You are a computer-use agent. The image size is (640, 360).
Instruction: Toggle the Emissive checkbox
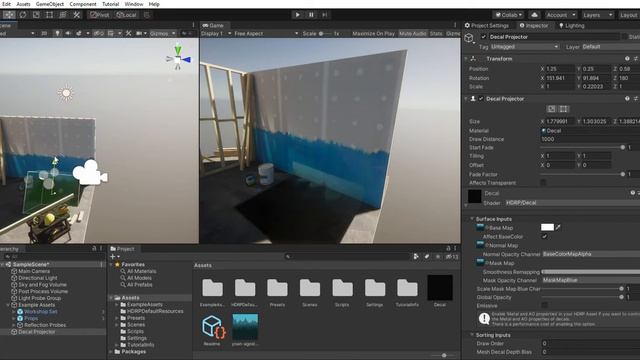(544, 305)
